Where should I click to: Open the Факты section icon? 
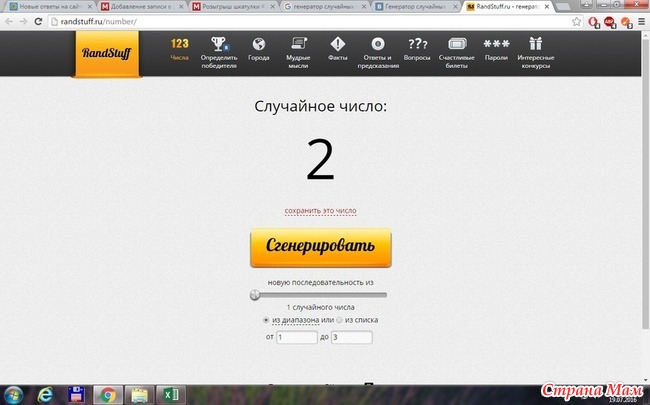click(338, 45)
